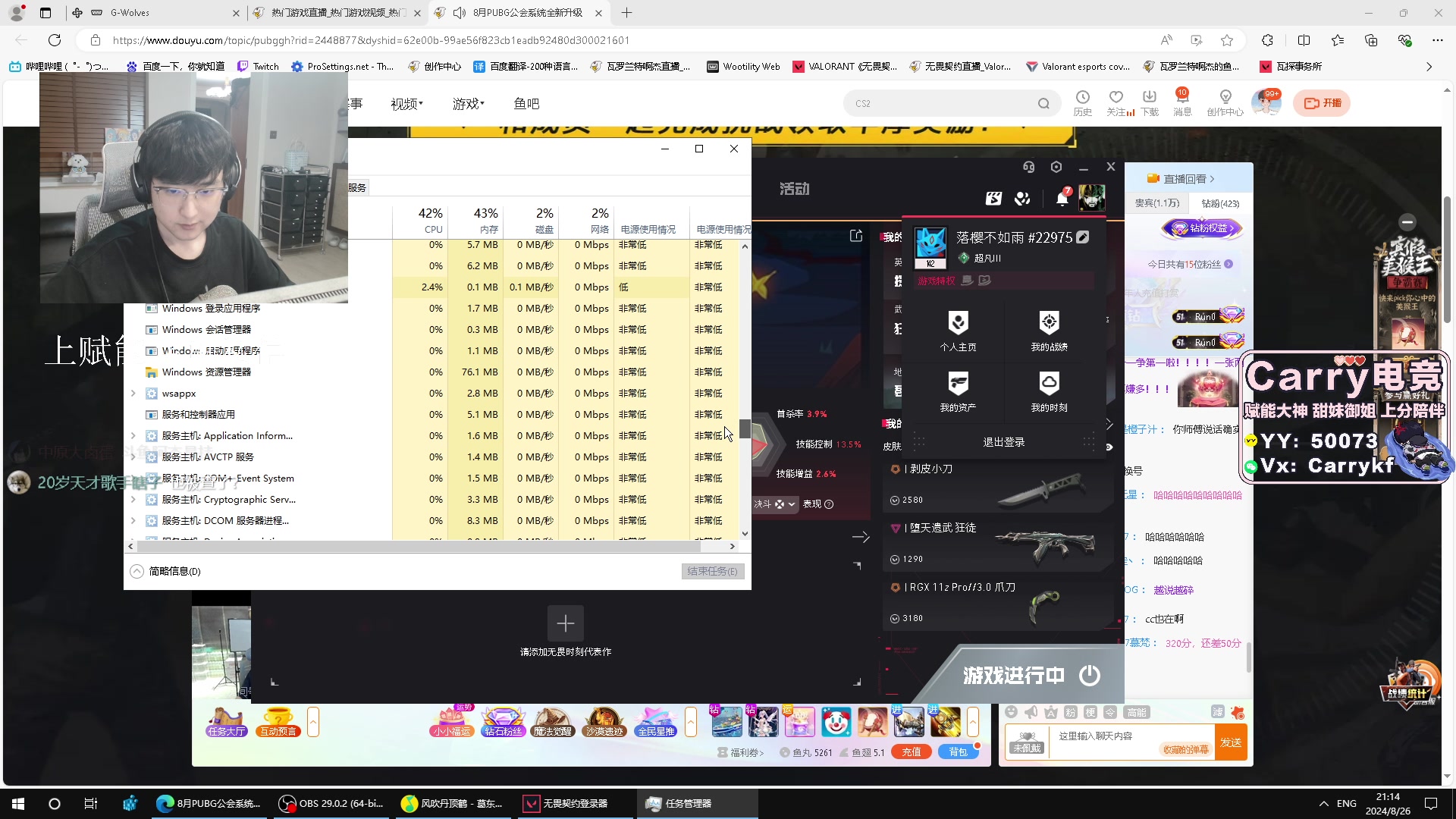Viewport: 1456px width, 819px height.
Task: Click the 游戏进行中 power icon
Action: pos(1090,675)
